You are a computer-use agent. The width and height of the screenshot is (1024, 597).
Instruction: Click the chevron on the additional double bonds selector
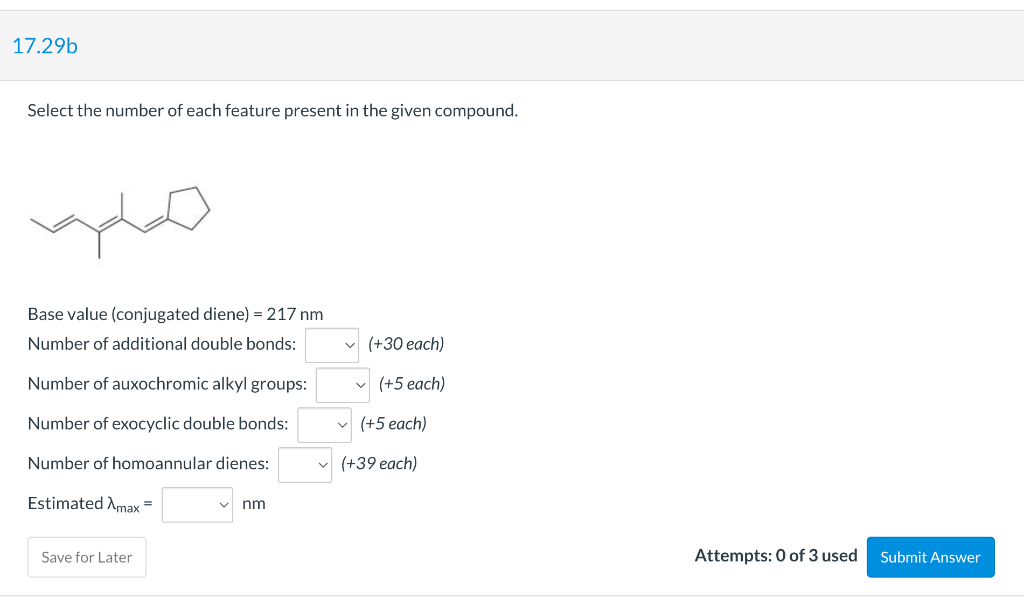350,344
